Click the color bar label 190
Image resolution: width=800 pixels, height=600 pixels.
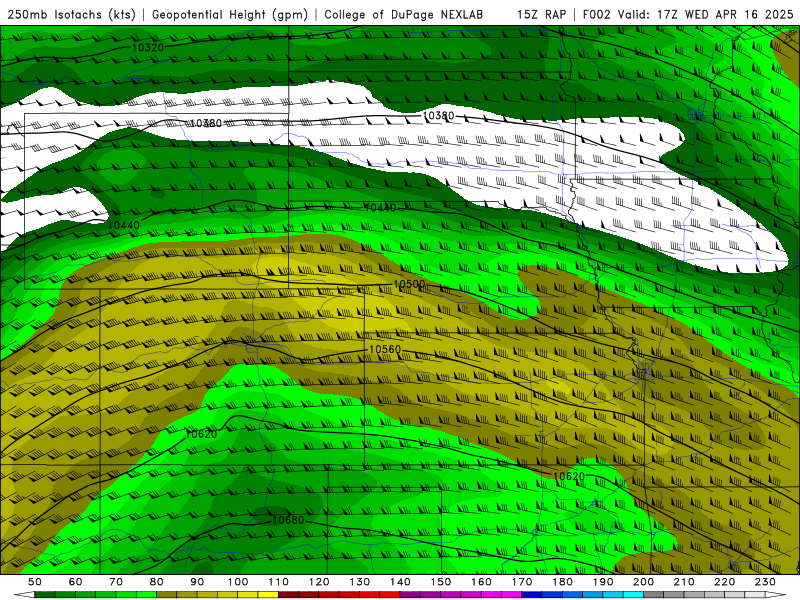click(x=603, y=582)
